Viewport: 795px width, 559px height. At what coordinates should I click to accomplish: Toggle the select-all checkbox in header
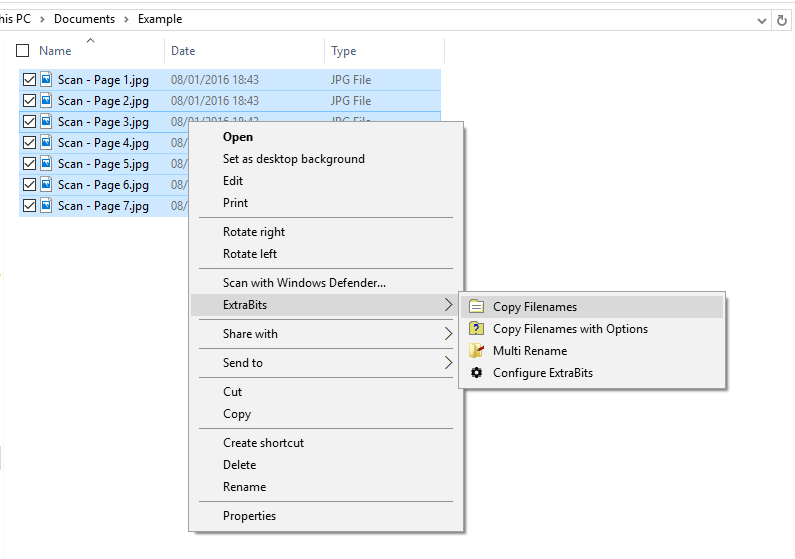coord(23,51)
